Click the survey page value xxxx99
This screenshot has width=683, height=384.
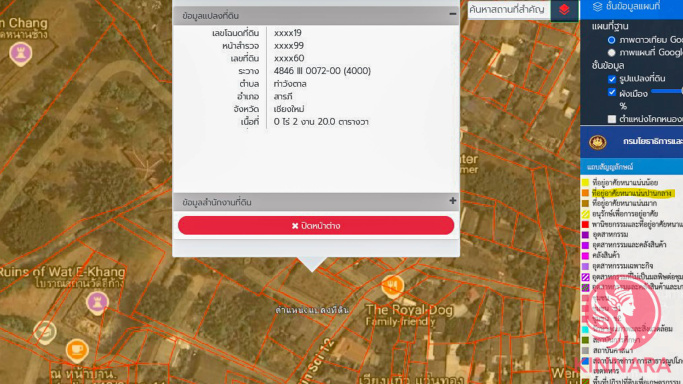point(288,46)
